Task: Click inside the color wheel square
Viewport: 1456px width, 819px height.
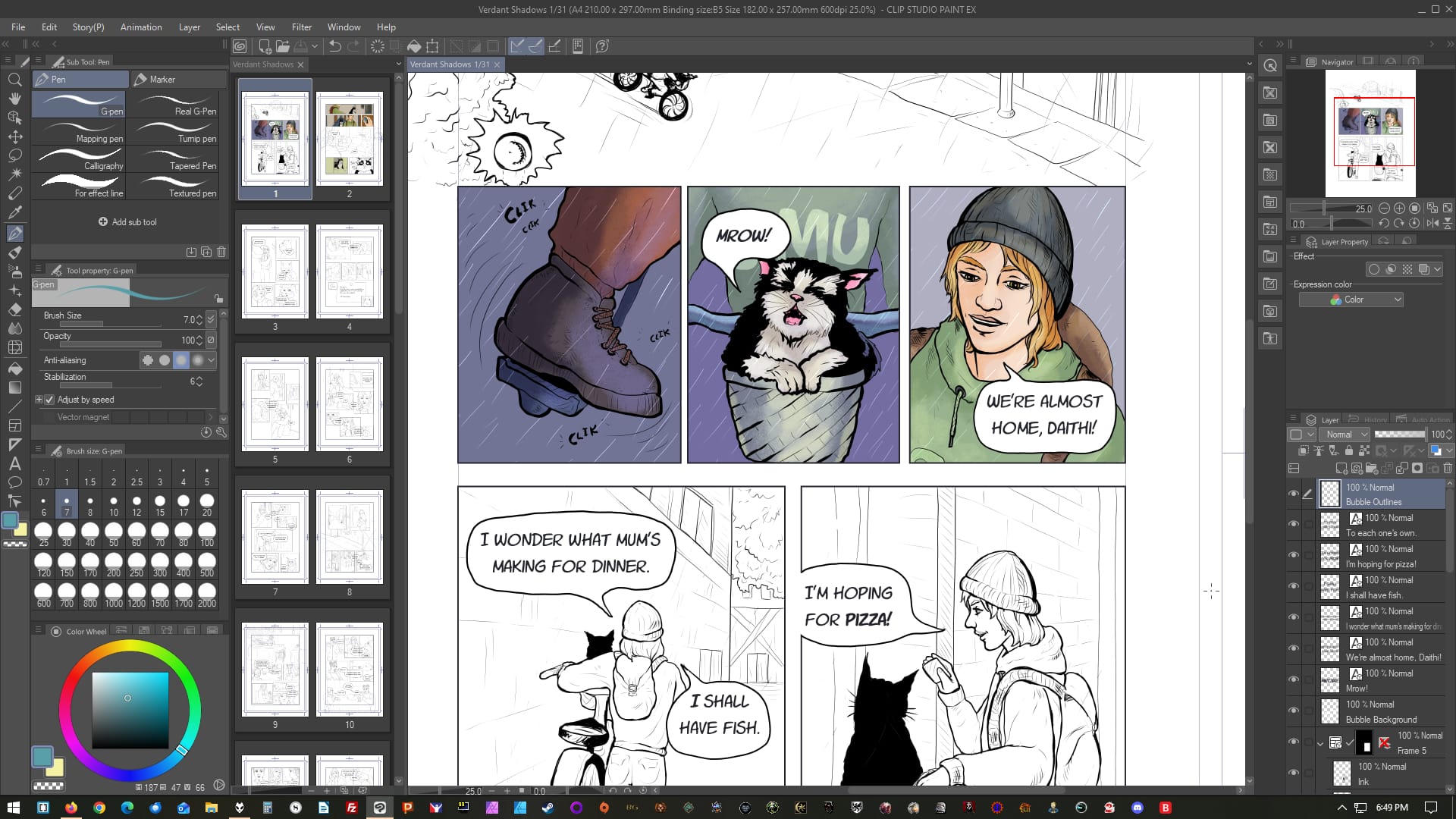Action: click(x=130, y=709)
